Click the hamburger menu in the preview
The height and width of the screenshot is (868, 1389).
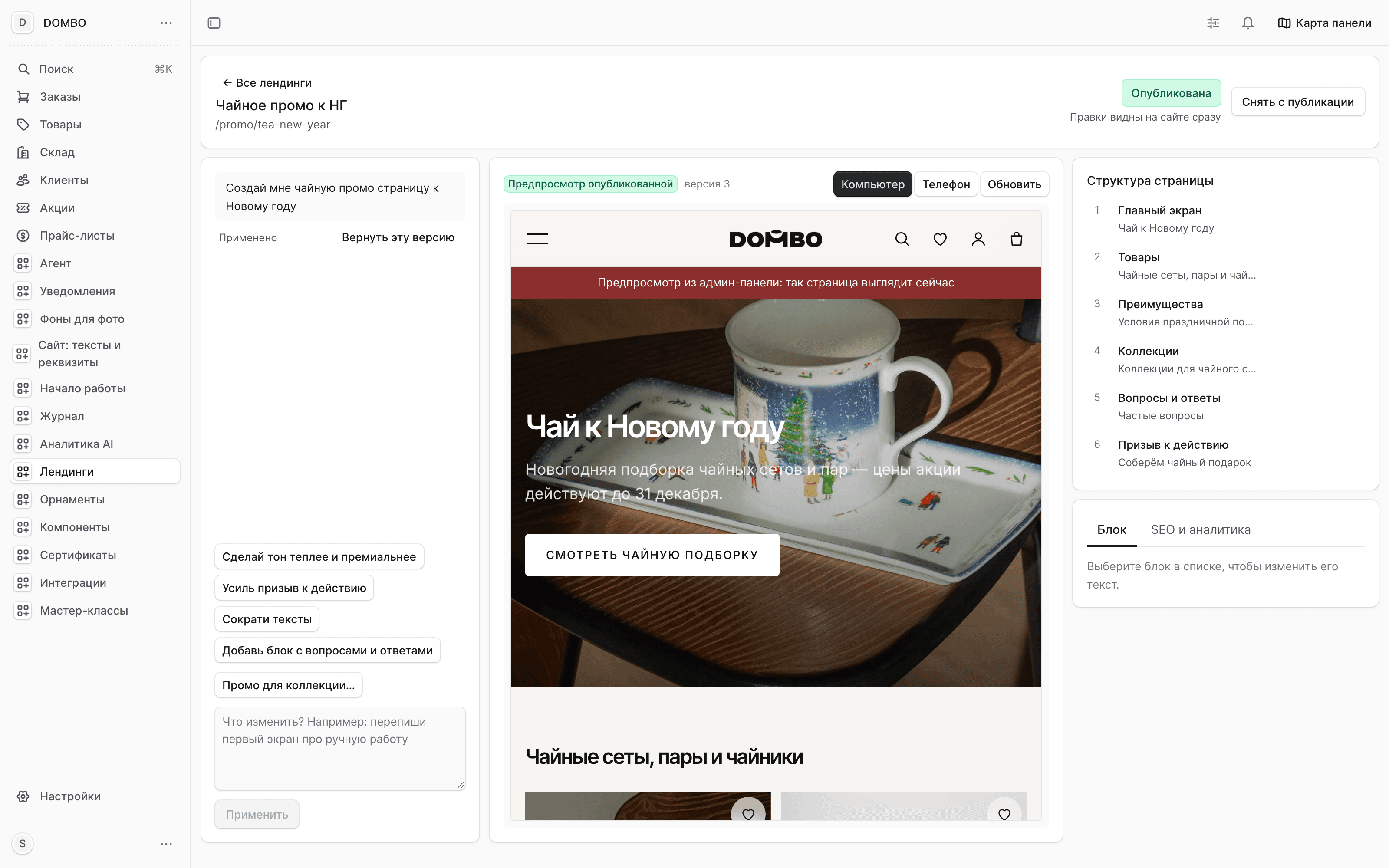pos(537,239)
